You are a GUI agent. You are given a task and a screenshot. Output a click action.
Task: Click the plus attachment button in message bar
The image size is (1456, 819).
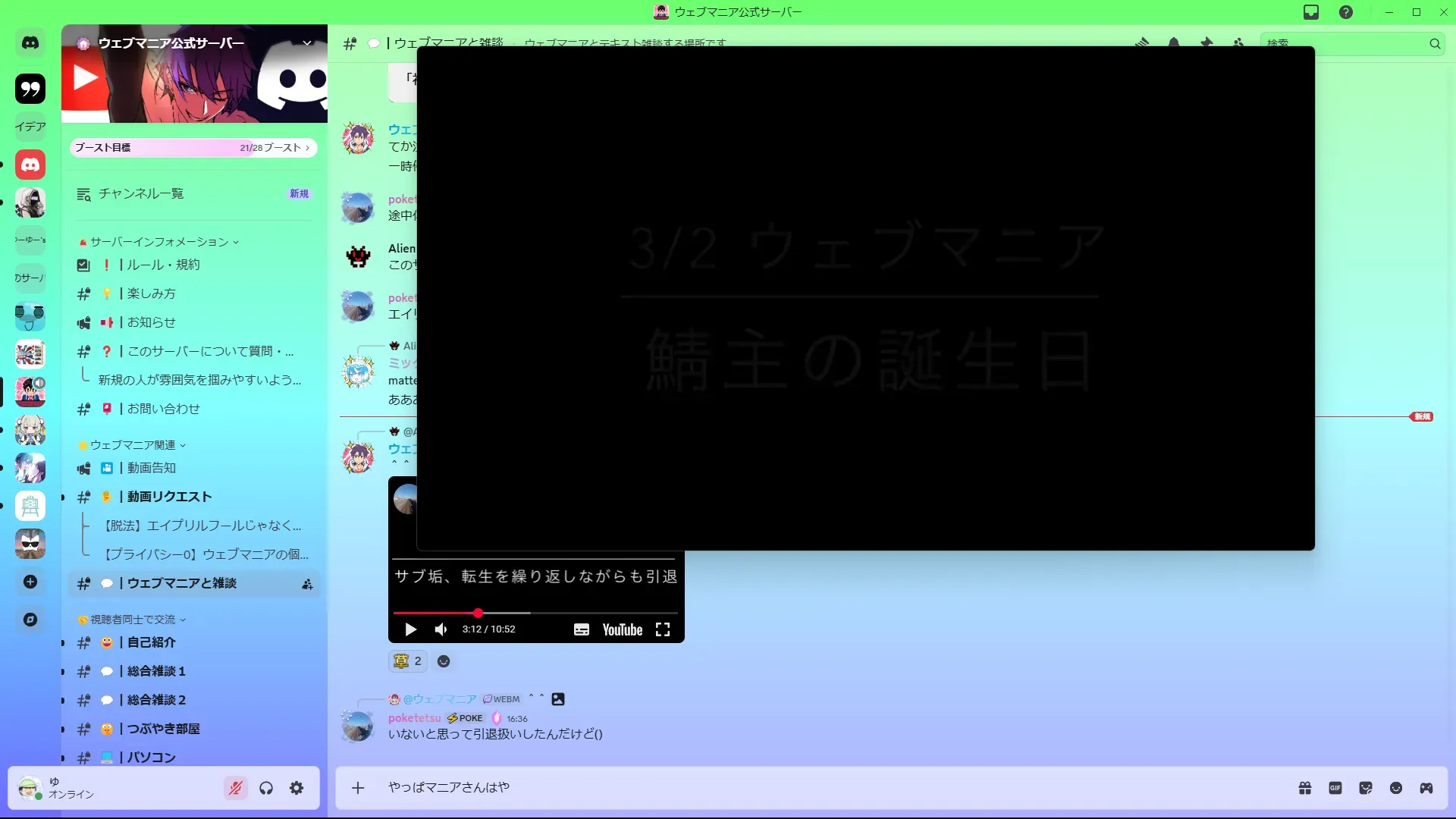(358, 788)
